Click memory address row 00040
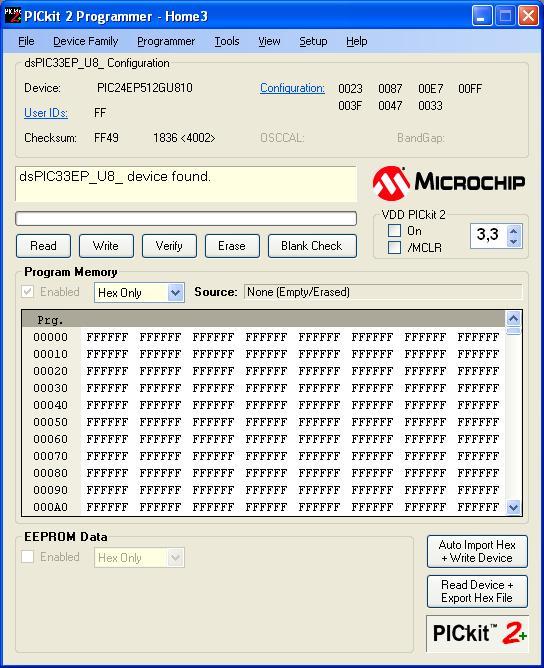Viewport: 544px width, 668px height. coord(51,405)
